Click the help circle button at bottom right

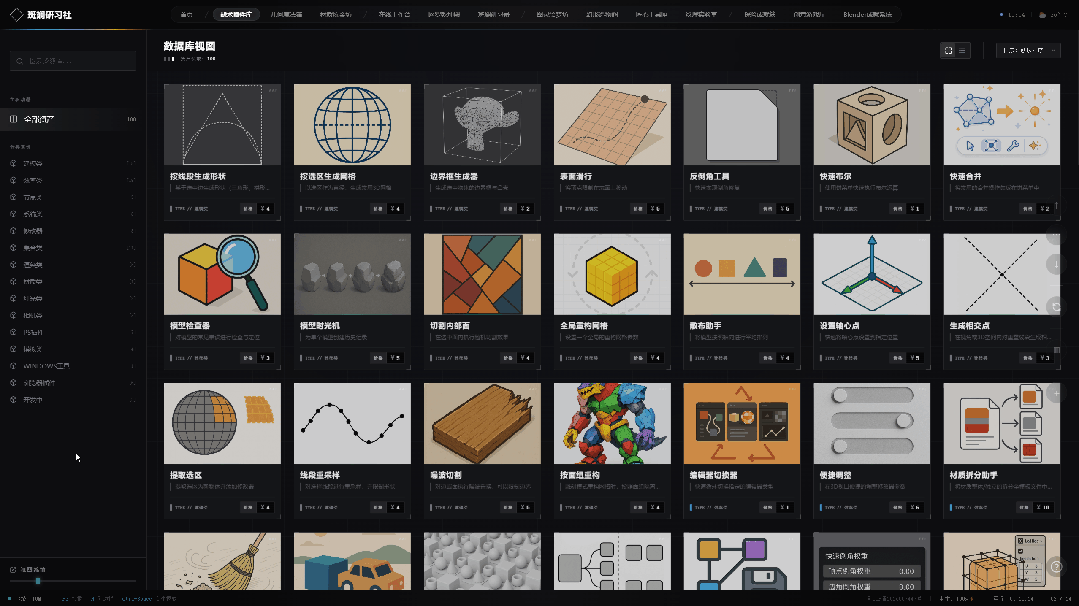[x=1056, y=567]
